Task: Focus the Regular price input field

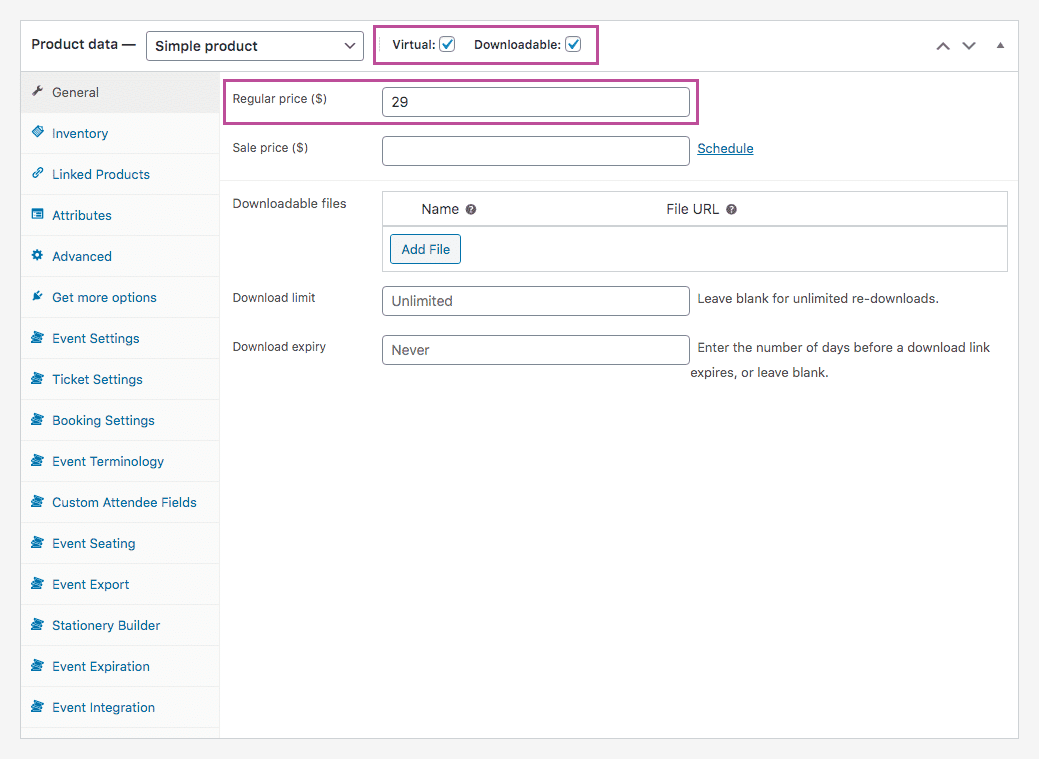Action: coord(535,102)
